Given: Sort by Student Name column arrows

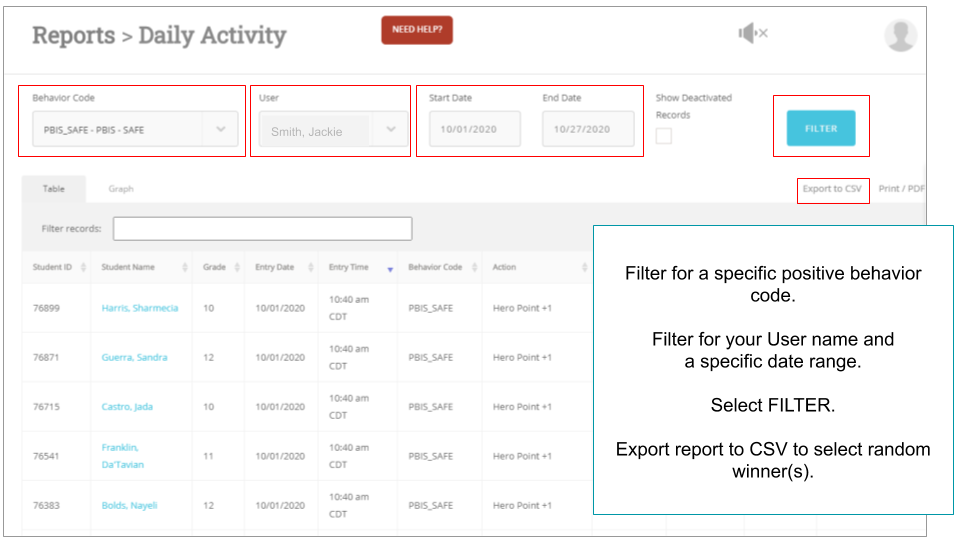Looking at the screenshot, I should coord(185,268).
